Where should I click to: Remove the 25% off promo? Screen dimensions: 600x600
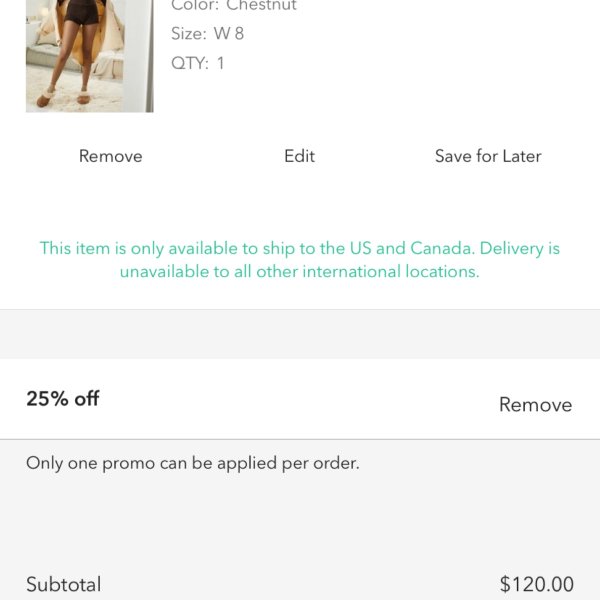click(x=536, y=404)
